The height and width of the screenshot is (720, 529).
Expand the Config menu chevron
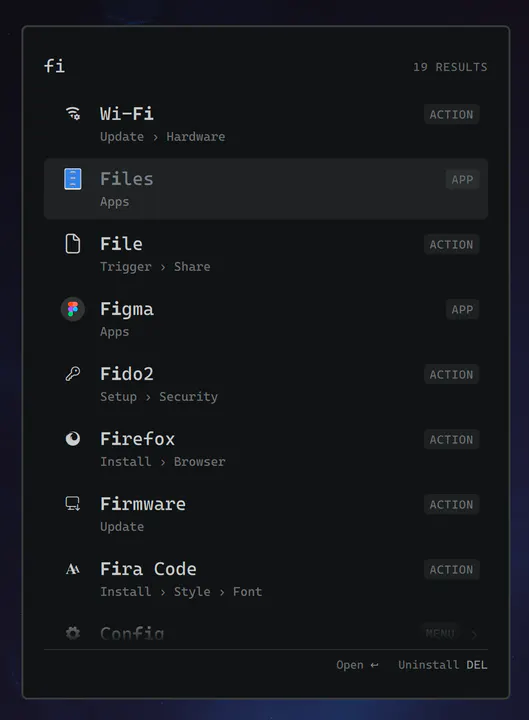click(x=474, y=635)
